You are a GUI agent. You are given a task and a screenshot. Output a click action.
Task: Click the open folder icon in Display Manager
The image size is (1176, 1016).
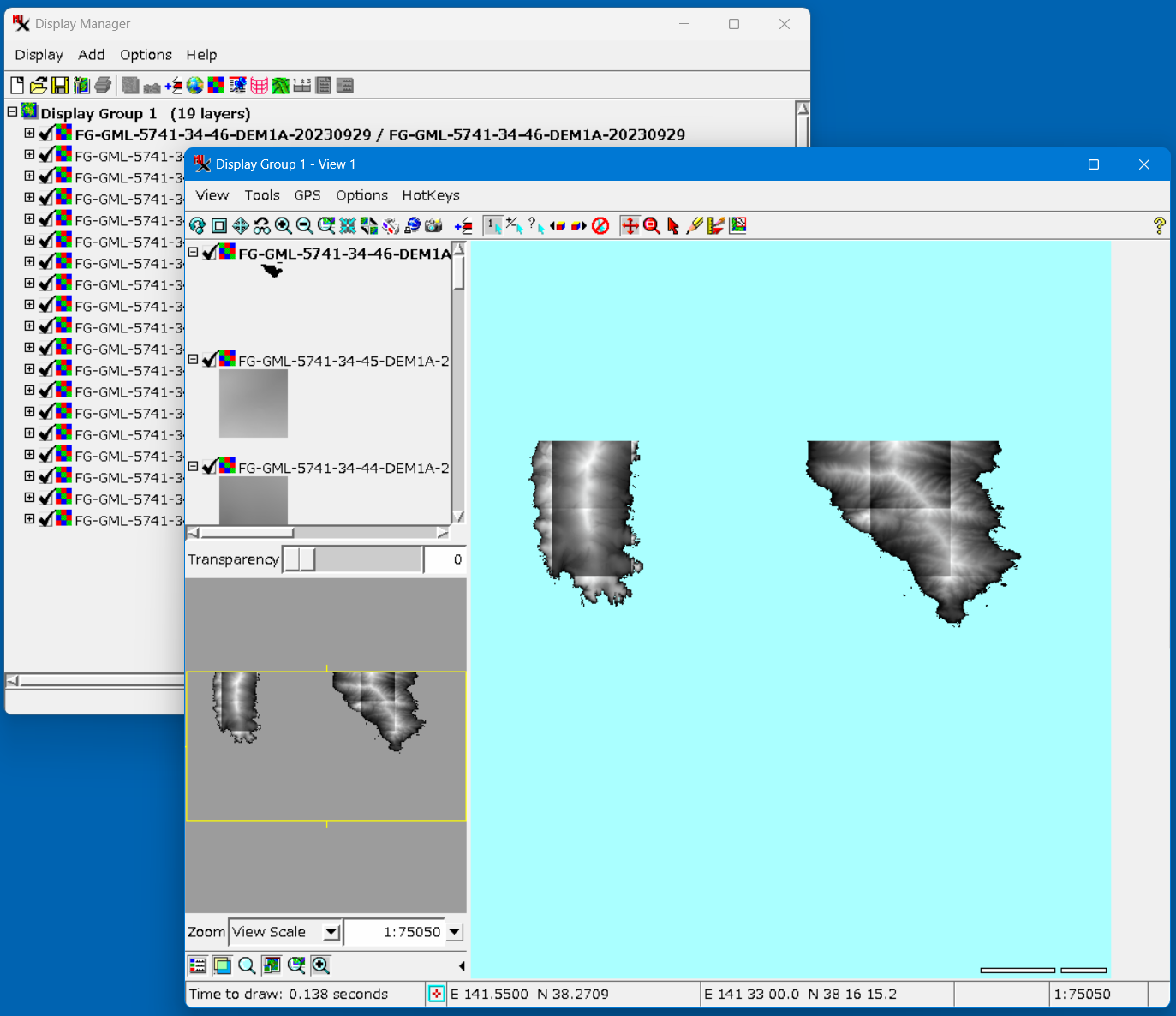point(39,85)
